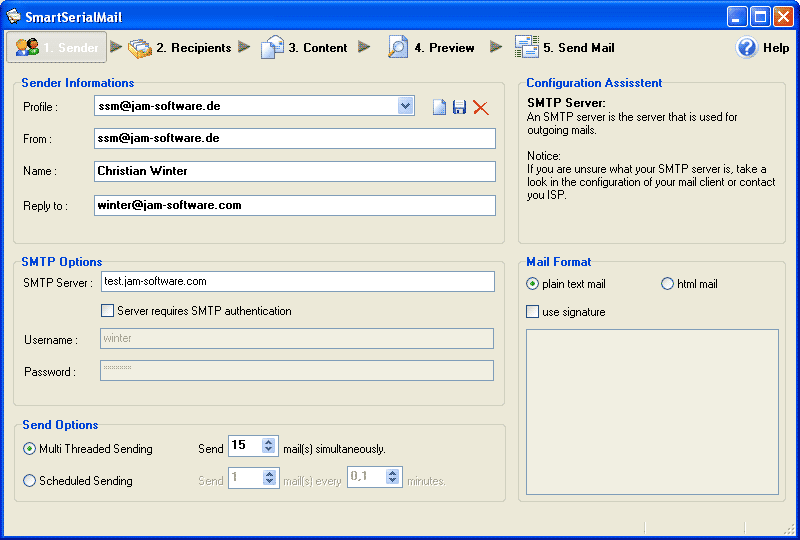The image size is (800, 540).
Task: Click the Sender people icon
Action: pos(27,47)
